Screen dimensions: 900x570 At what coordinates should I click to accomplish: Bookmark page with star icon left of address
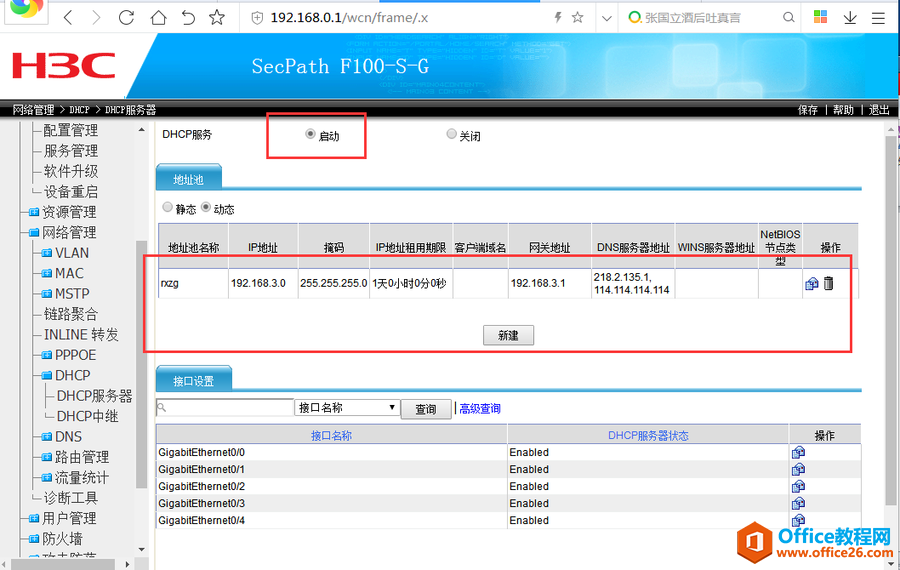tap(217, 18)
